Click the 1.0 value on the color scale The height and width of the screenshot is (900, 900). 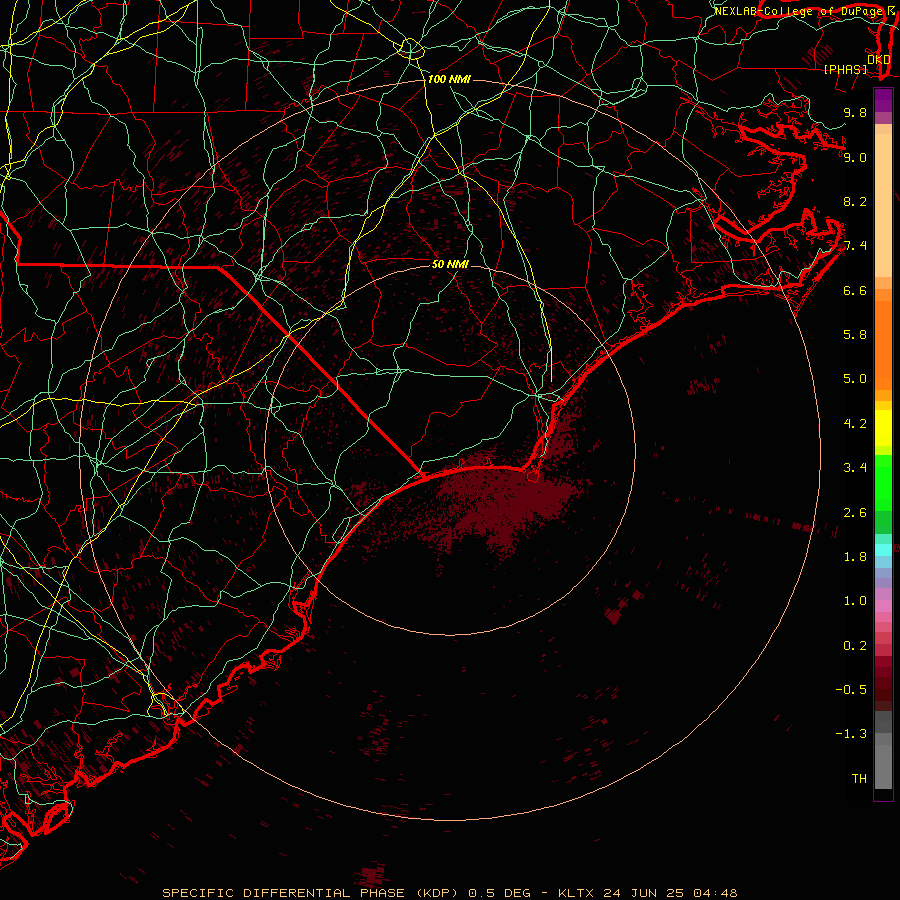click(855, 601)
